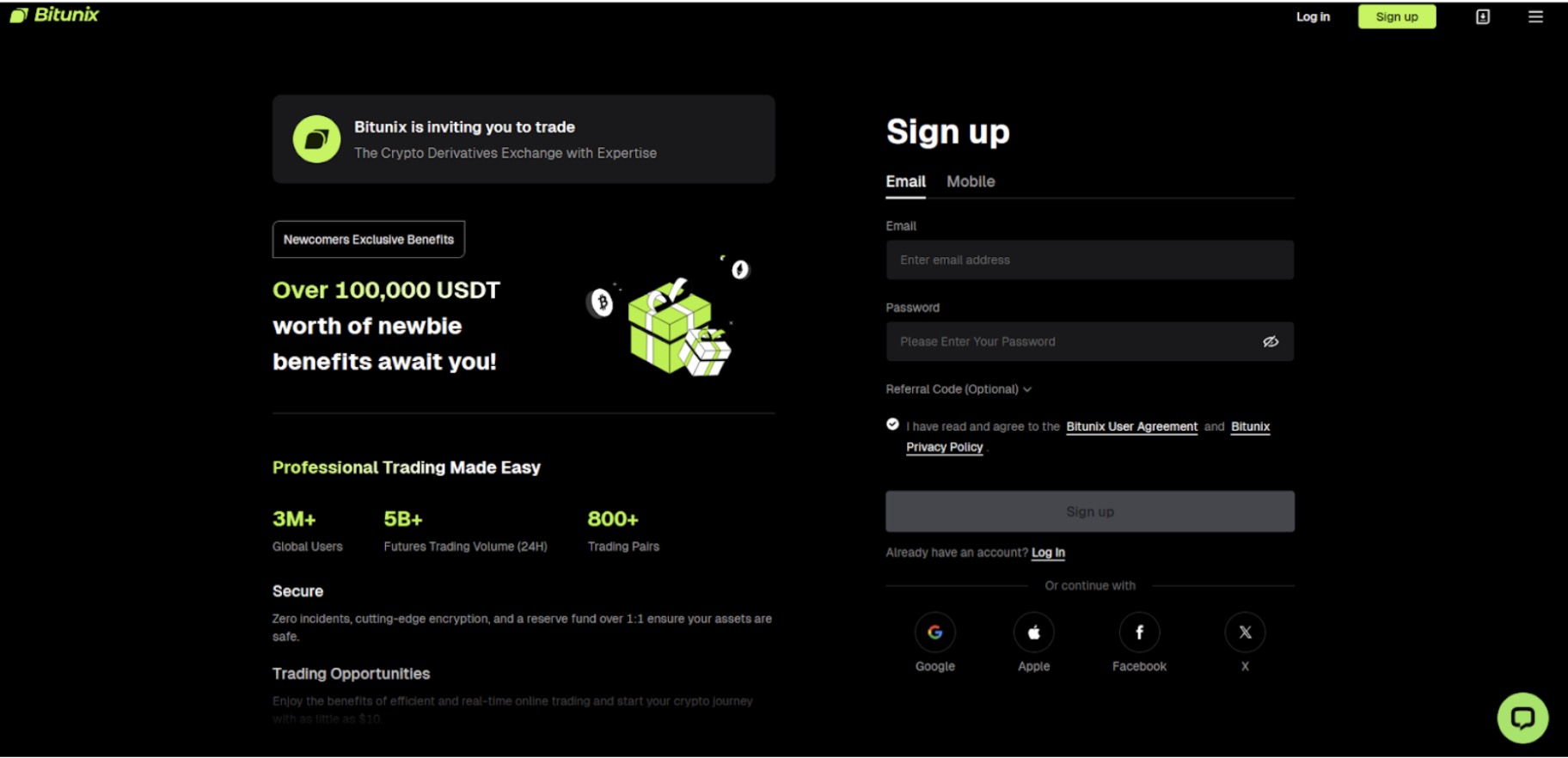1568x758 pixels.
Task: Toggle password visibility eye icon
Action: (x=1271, y=342)
